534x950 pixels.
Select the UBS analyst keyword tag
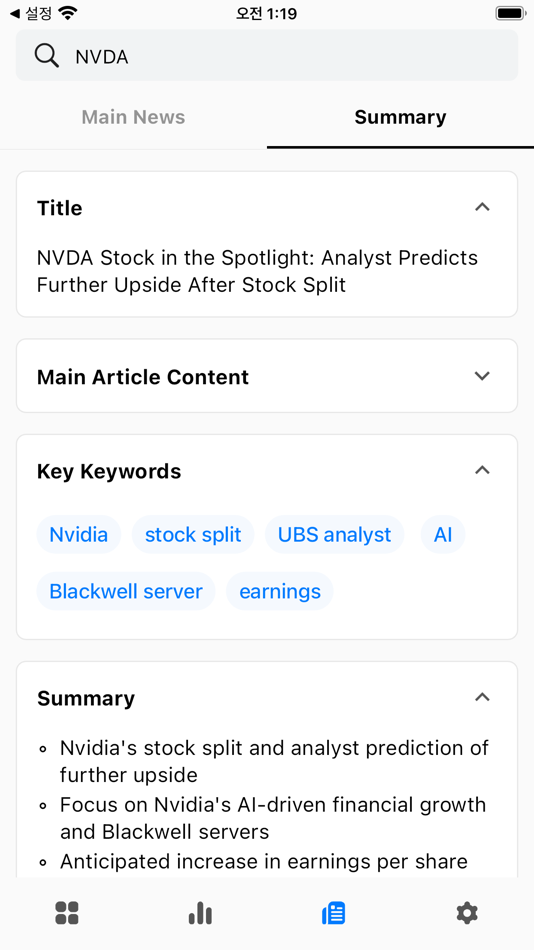coord(335,534)
